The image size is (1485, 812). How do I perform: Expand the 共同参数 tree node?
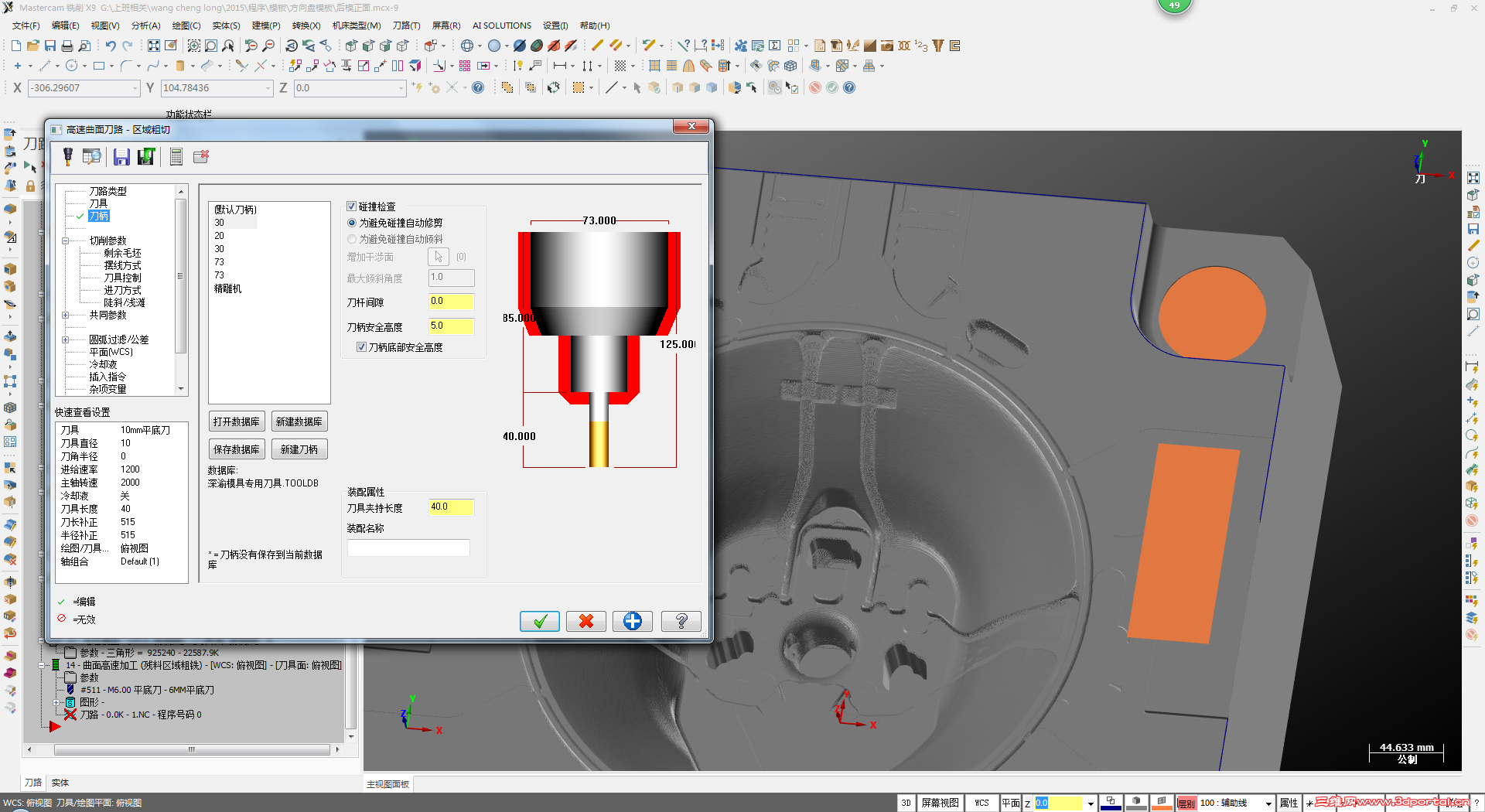66,315
